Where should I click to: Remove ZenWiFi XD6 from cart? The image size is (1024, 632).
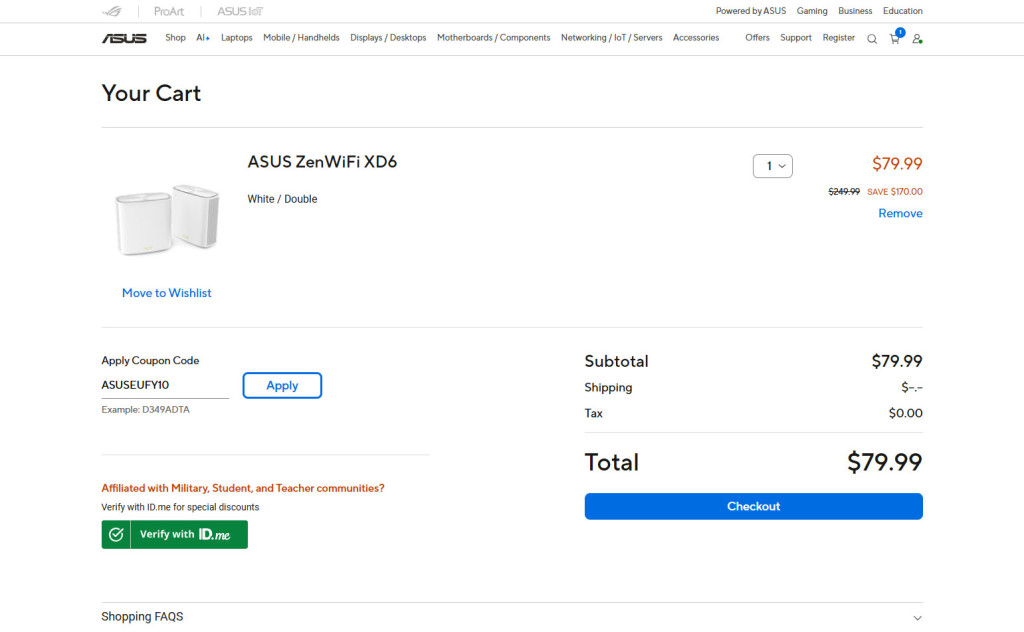click(x=900, y=214)
